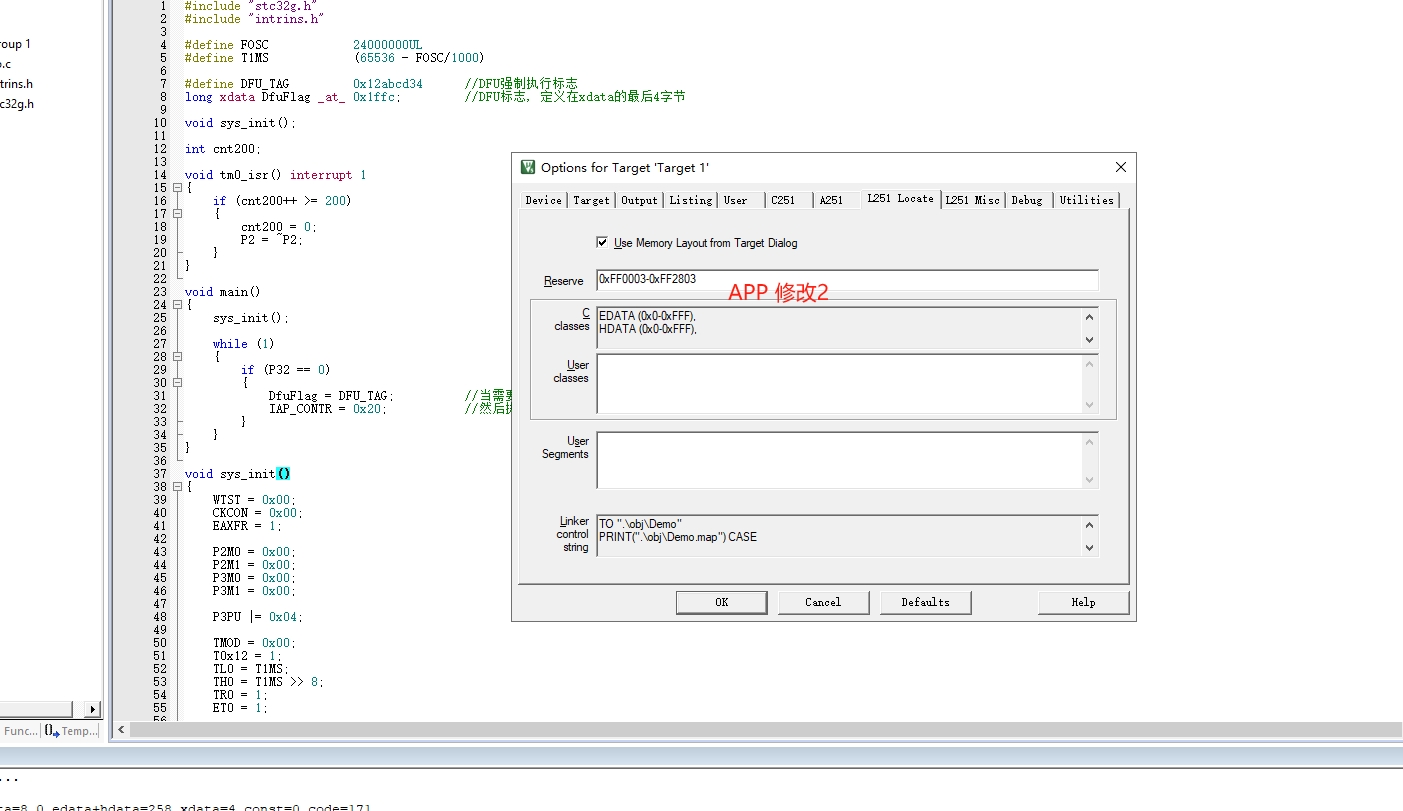This screenshot has width=1403, height=811.
Task: Confirm settings with OK button
Action: [722, 602]
